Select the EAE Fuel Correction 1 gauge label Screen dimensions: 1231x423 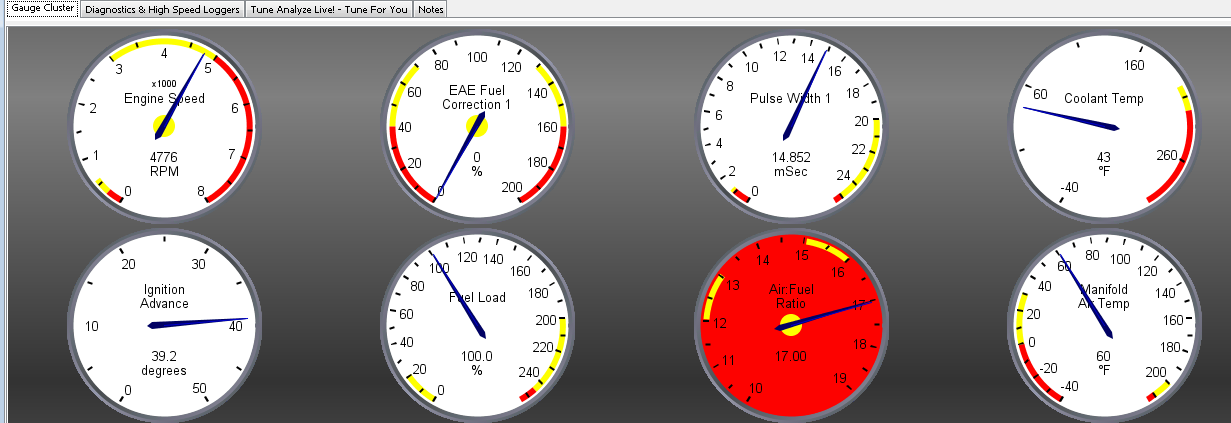pyautogui.click(x=477, y=97)
